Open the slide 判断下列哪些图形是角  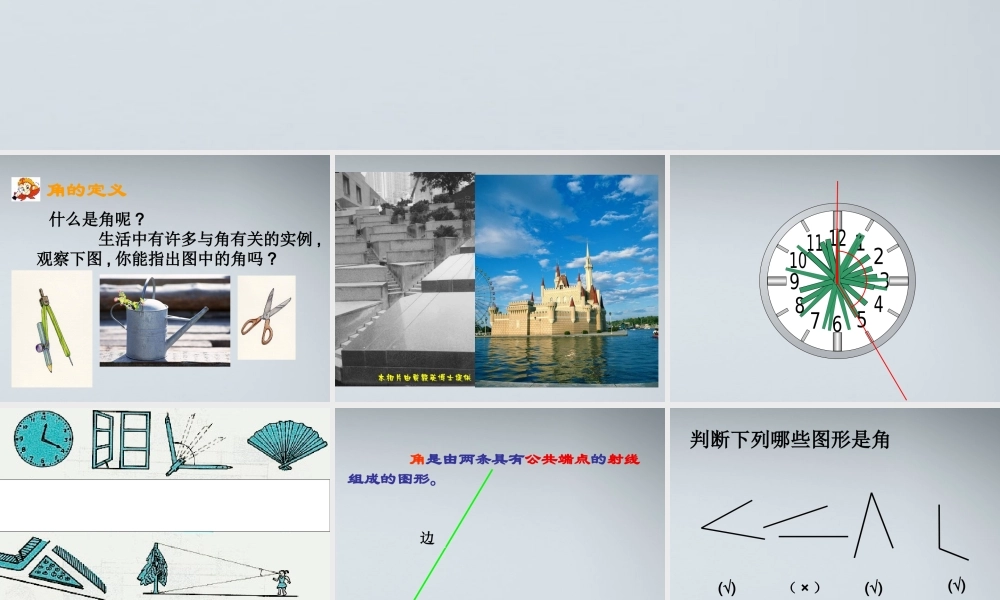tap(835, 504)
